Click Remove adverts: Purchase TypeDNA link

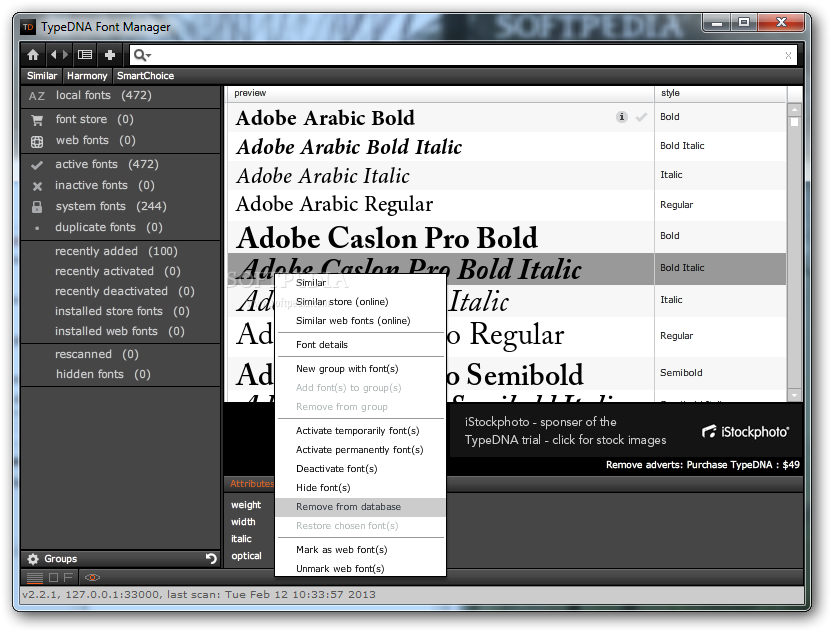coord(703,465)
